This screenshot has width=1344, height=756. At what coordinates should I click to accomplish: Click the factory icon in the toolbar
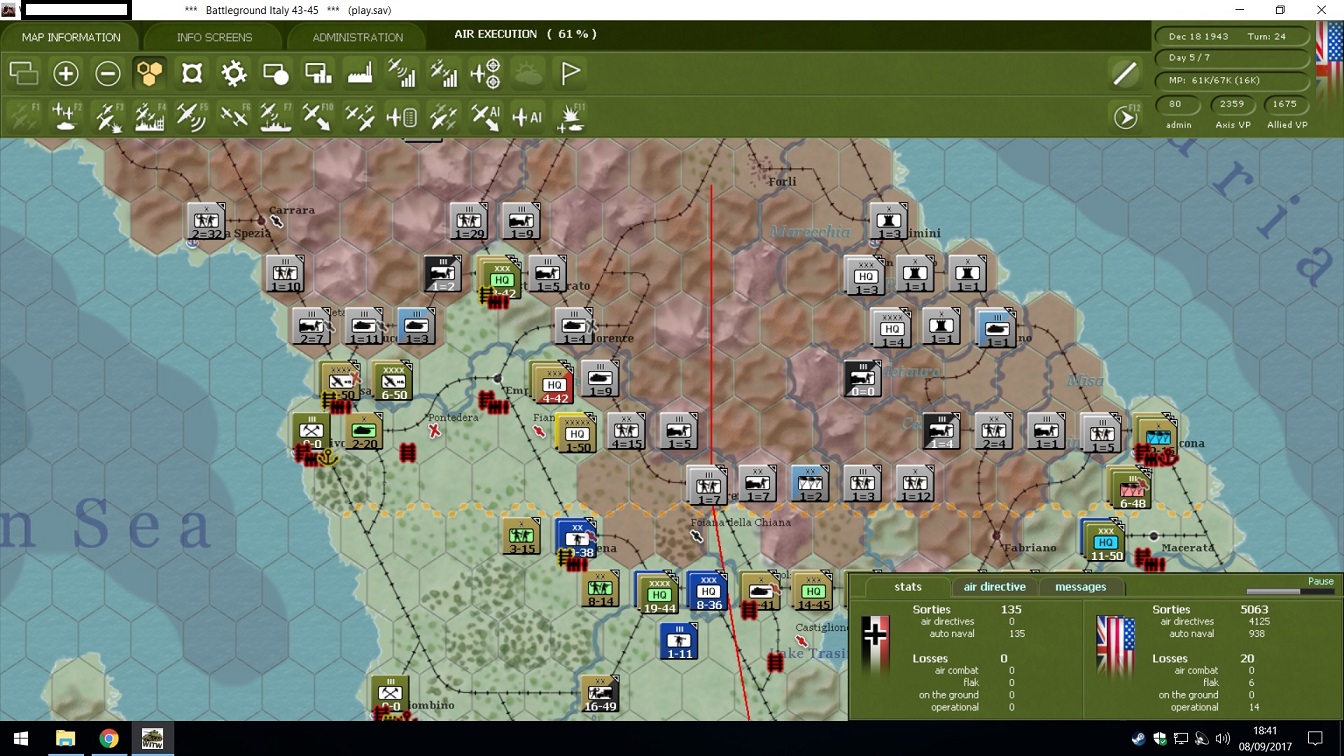(x=360, y=73)
